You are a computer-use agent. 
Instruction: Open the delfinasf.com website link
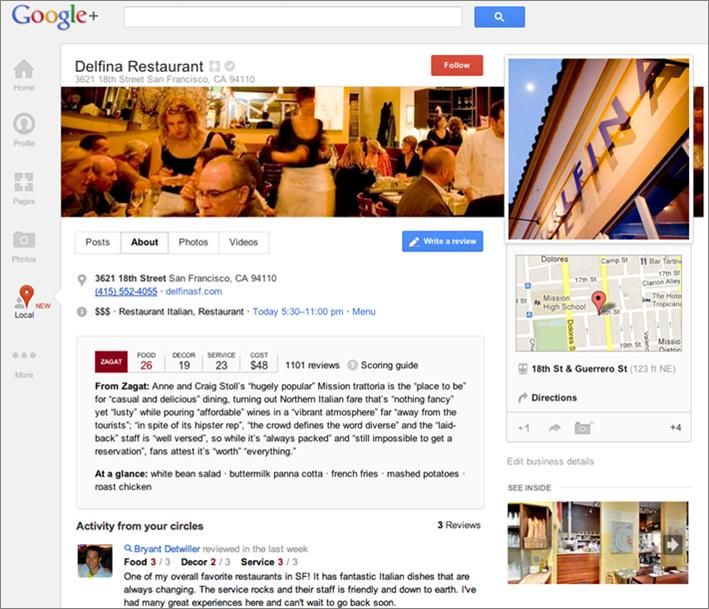pos(194,292)
